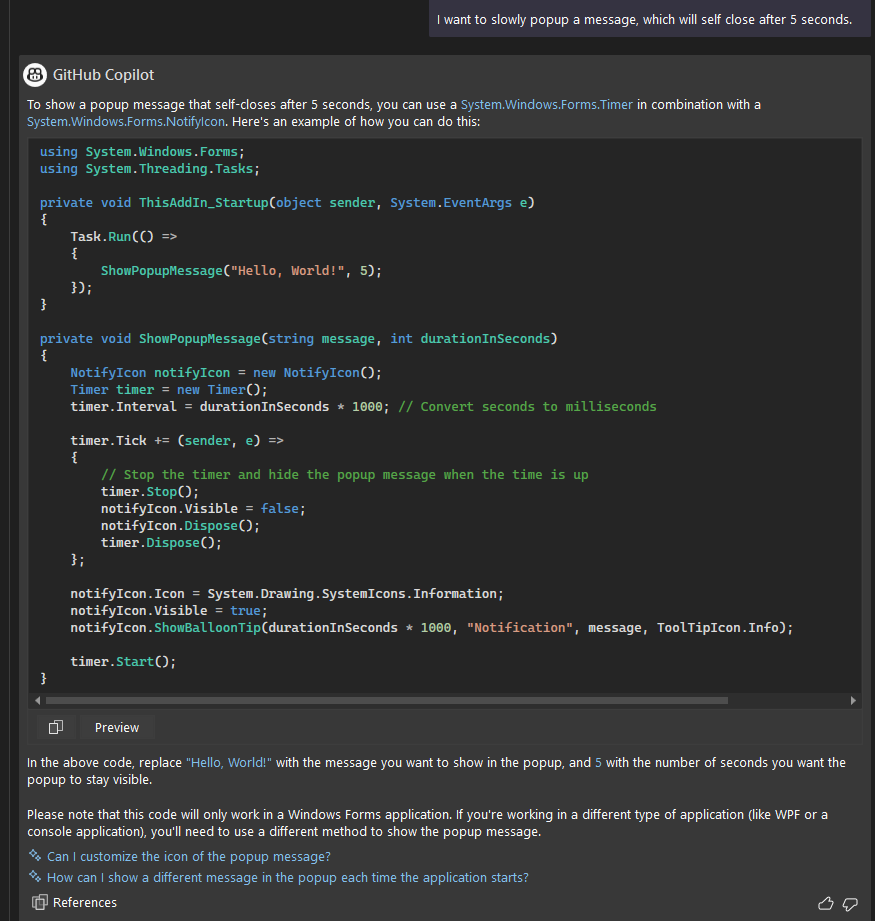Click the "Stop the timer and hide" comment
The image size is (875, 921).
(345, 475)
